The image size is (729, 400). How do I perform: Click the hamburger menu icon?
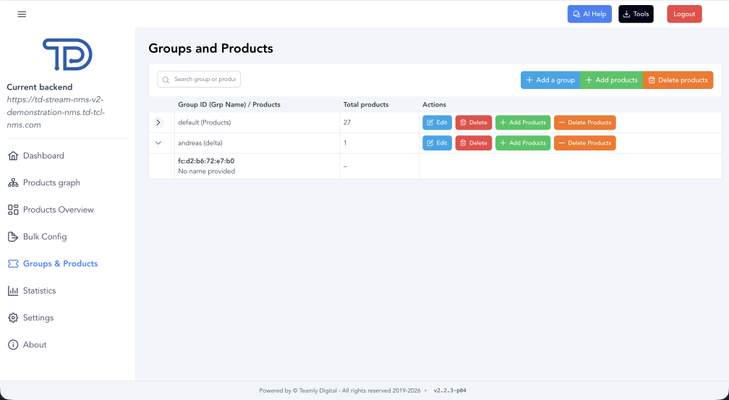point(22,14)
